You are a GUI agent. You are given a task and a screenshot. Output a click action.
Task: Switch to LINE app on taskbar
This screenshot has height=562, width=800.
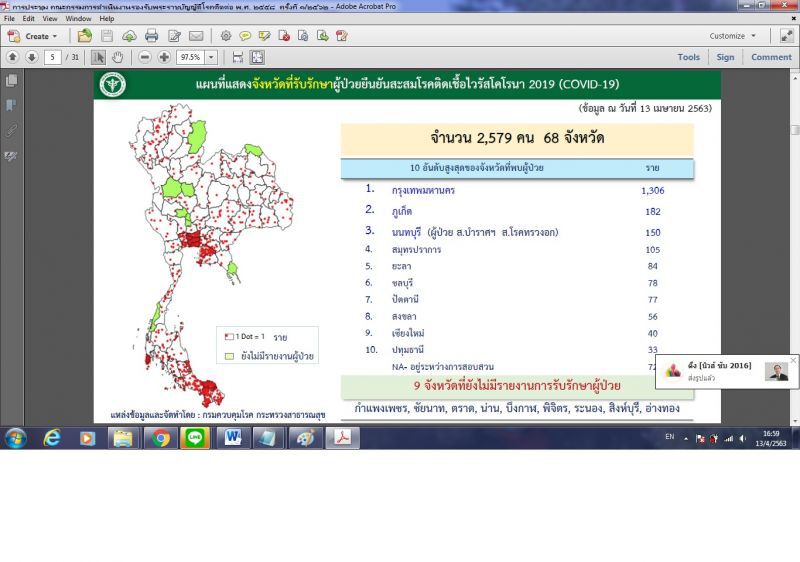coord(195,438)
